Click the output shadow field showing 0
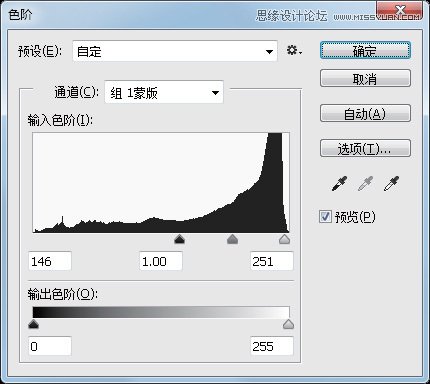 tap(50, 346)
